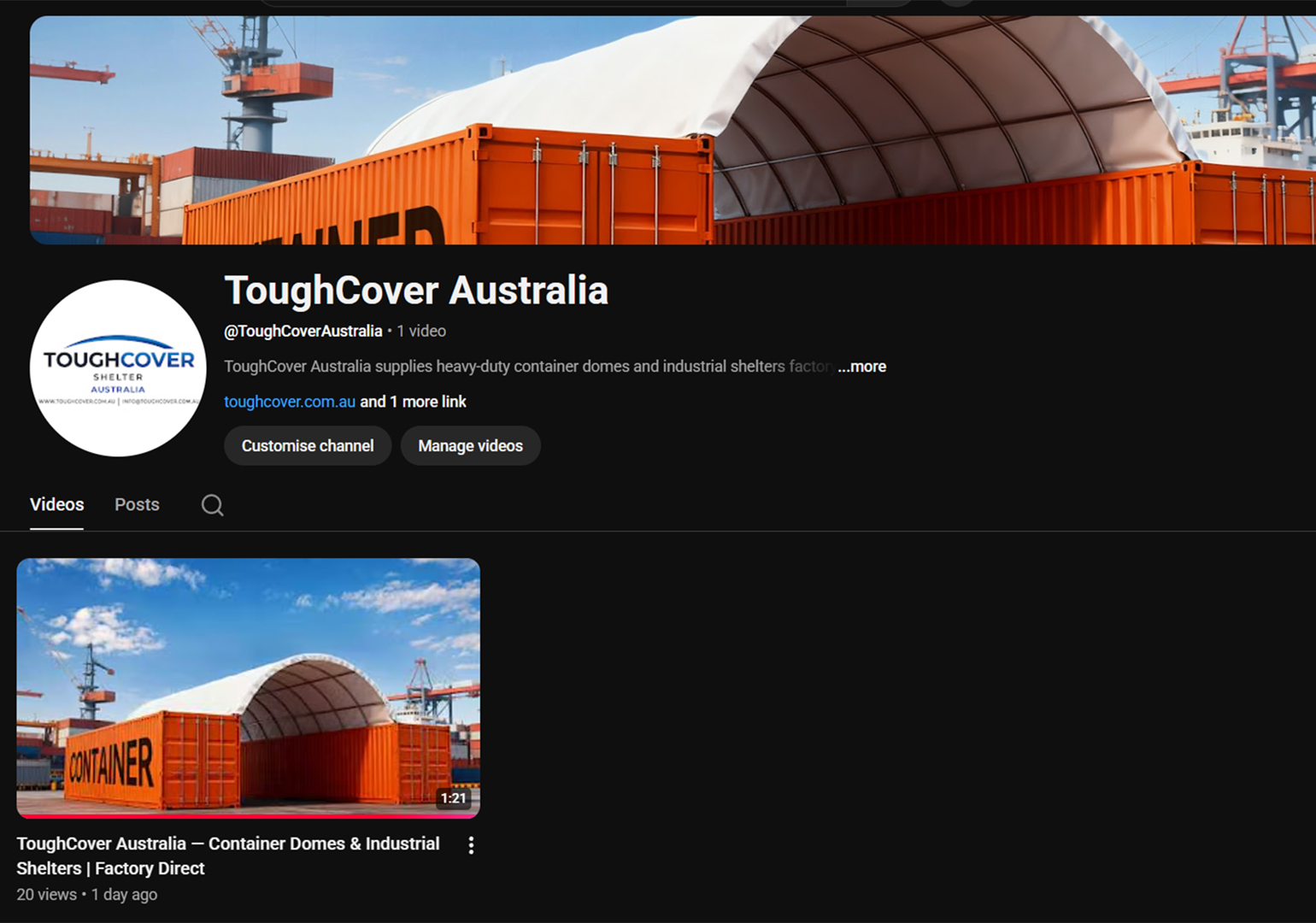This screenshot has height=923, width=1316.
Task: Click the @ToughCoverAustralia handle text
Action: pos(303,331)
